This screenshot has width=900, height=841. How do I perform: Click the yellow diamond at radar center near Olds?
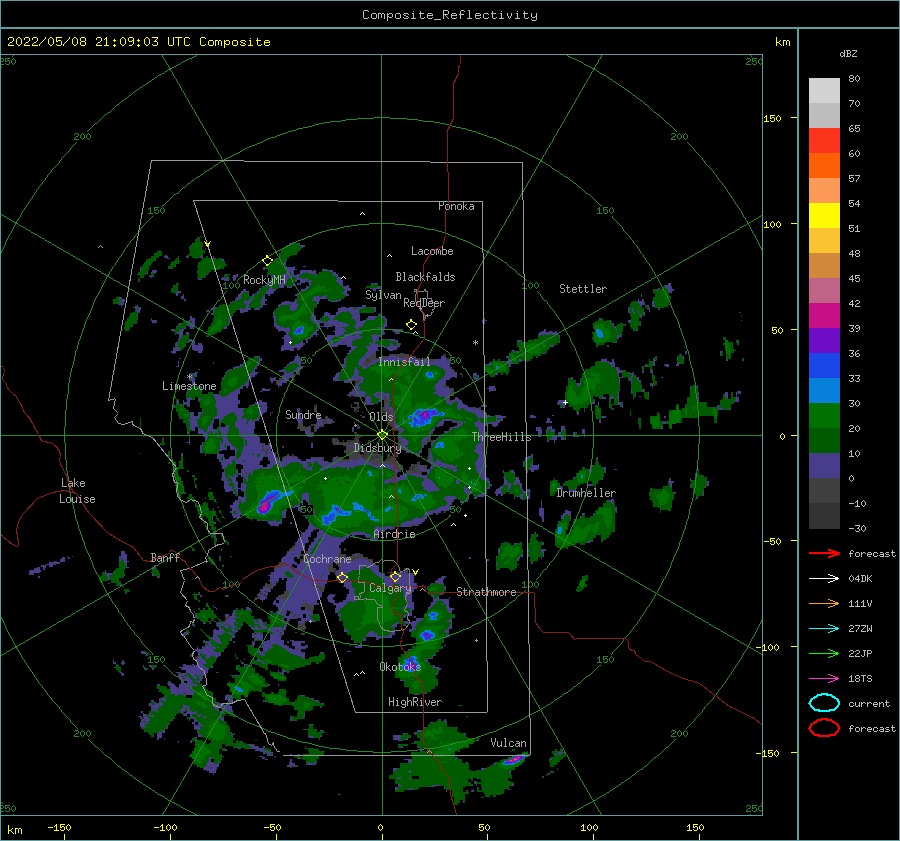pos(382,435)
